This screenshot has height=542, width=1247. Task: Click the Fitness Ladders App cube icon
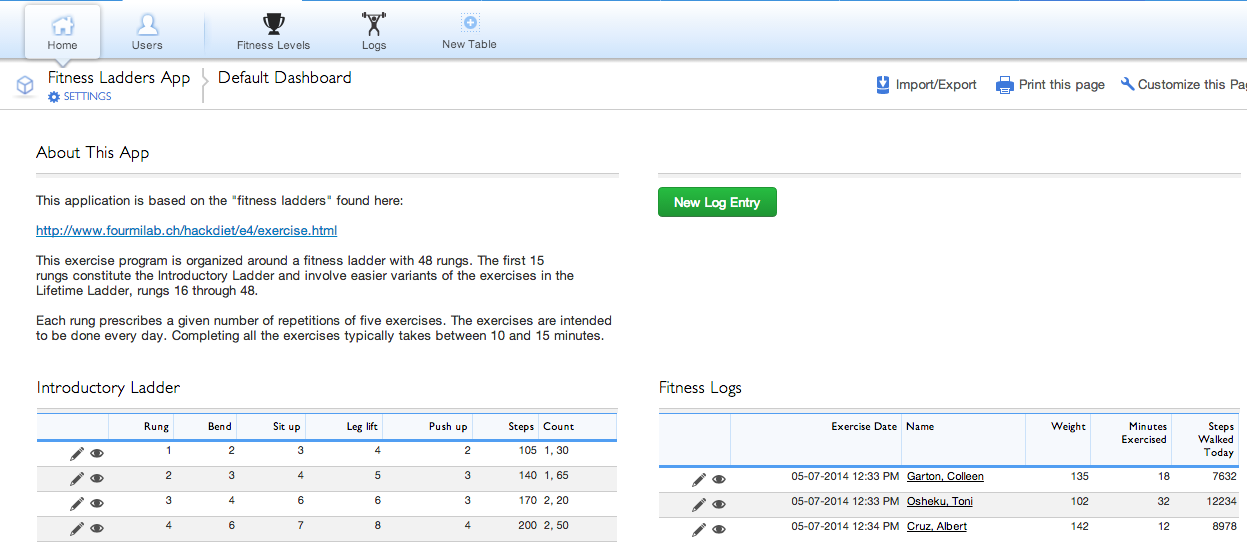[25, 86]
